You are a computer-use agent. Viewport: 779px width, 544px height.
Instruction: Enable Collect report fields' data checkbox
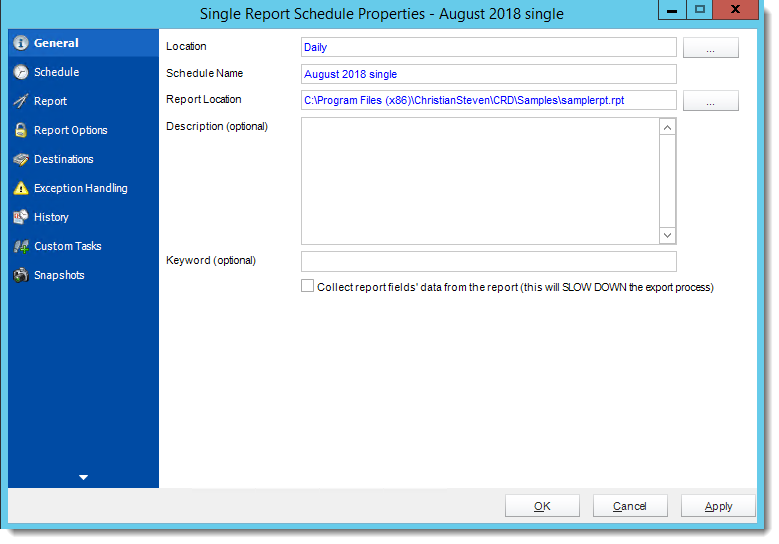click(x=308, y=286)
